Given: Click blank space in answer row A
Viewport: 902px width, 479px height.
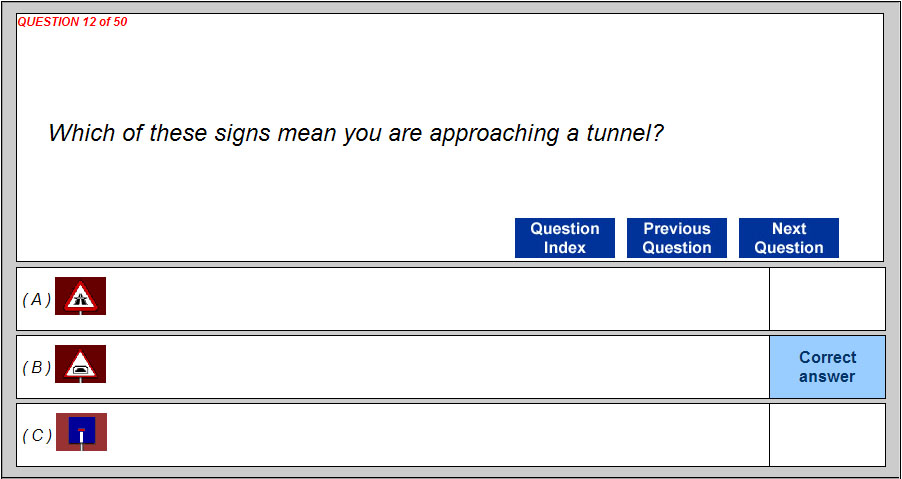Looking at the screenshot, I should pos(430,299).
